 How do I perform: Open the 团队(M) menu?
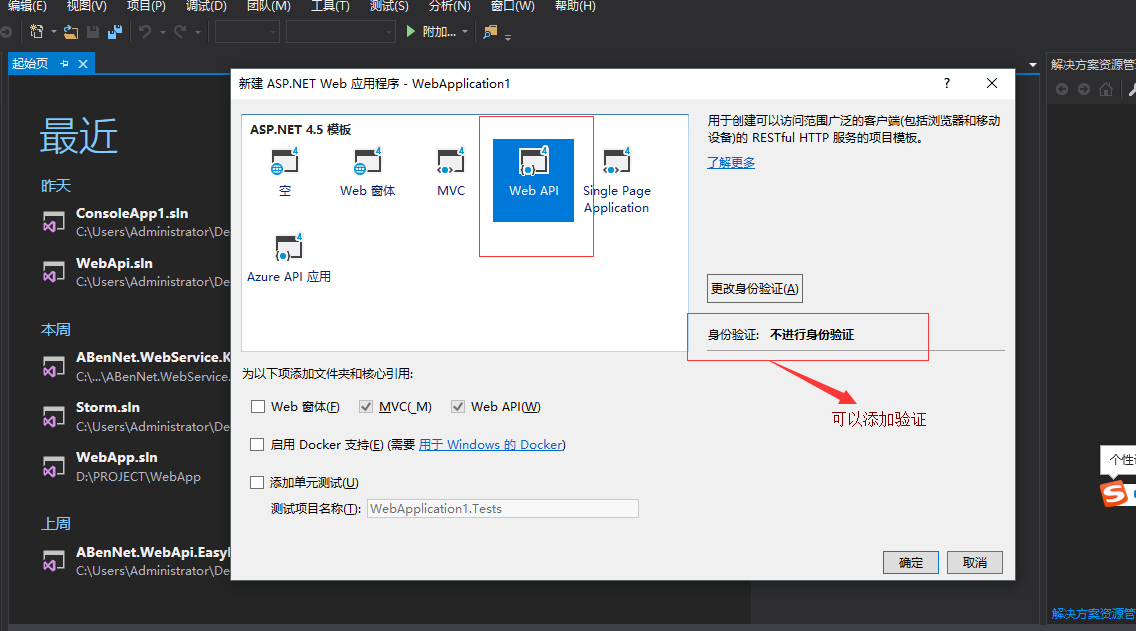pyautogui.click(x=268, y=6)
